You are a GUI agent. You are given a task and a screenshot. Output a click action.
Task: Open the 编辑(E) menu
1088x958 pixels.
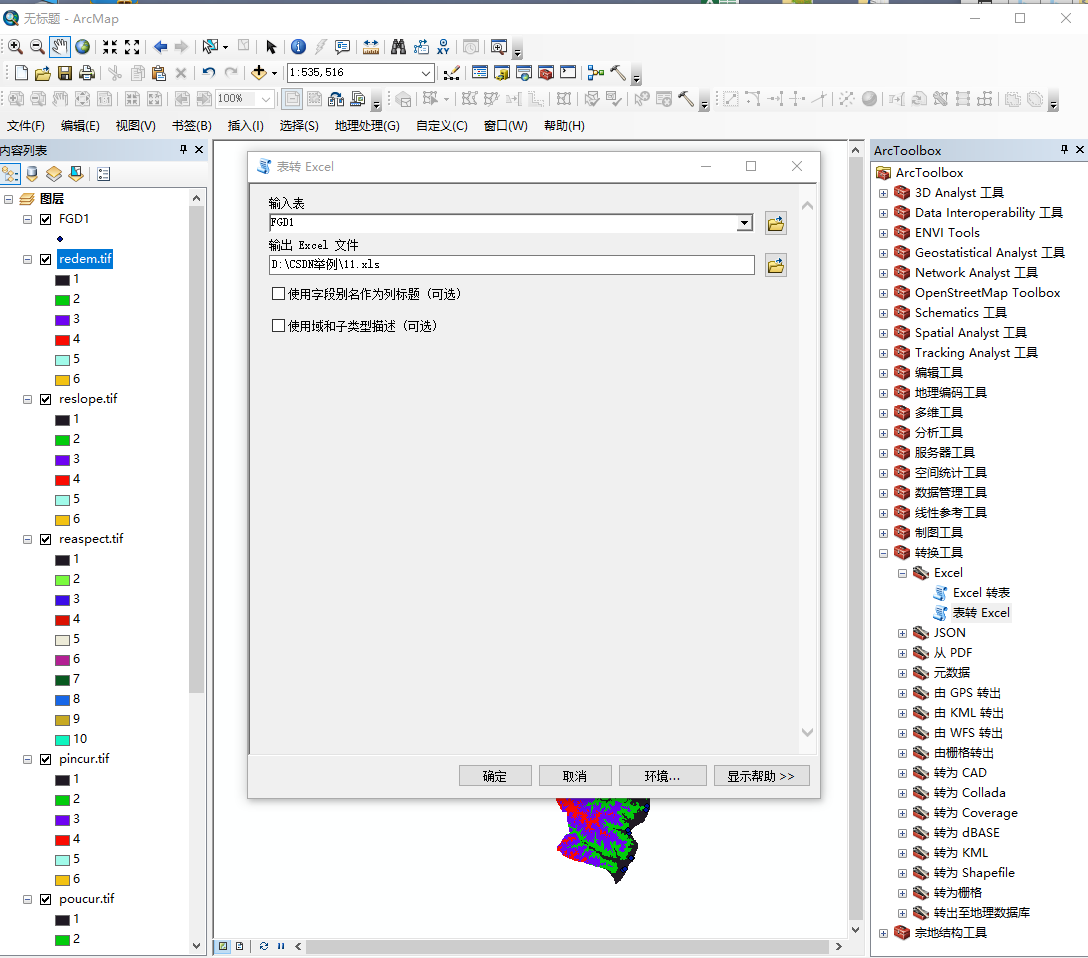point(80,126)
